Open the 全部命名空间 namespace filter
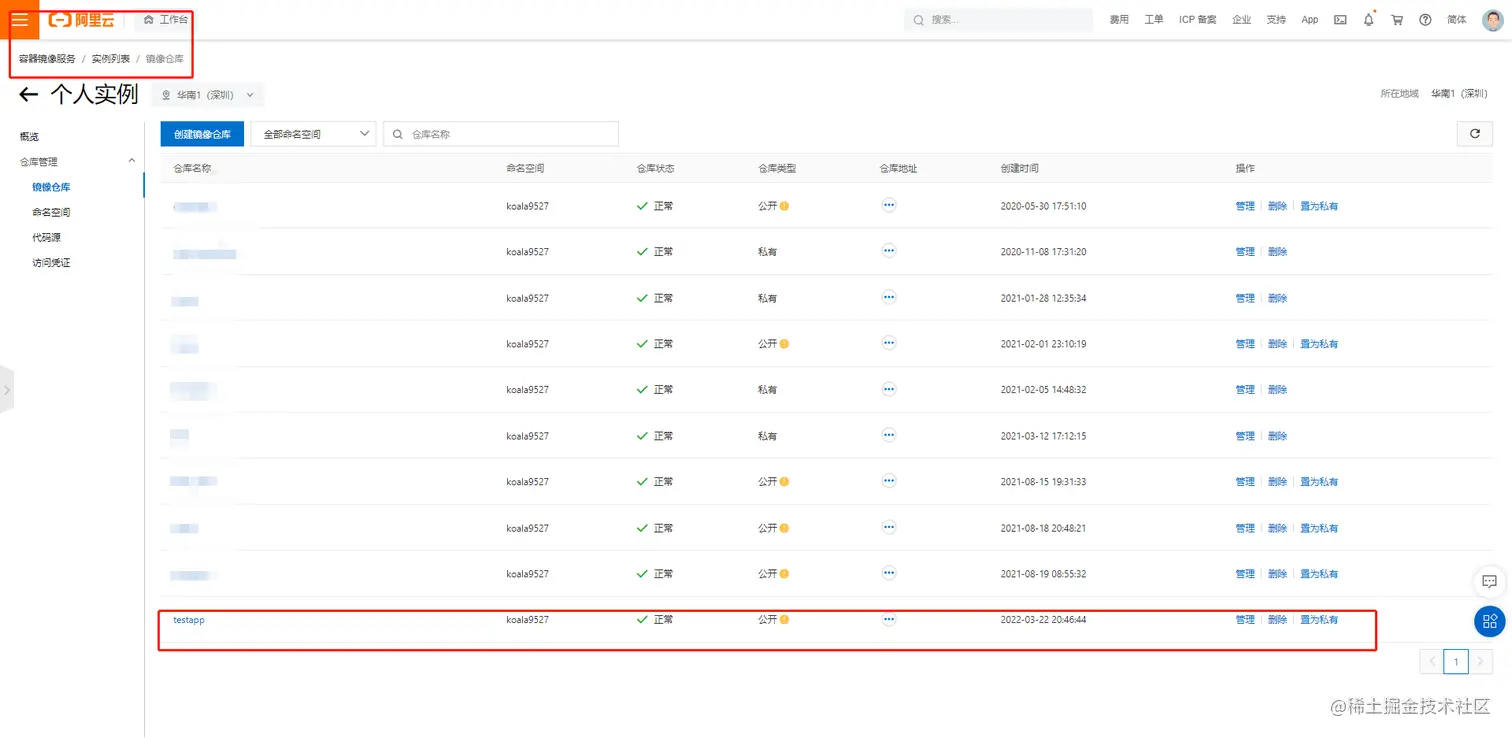 (313, 134)
